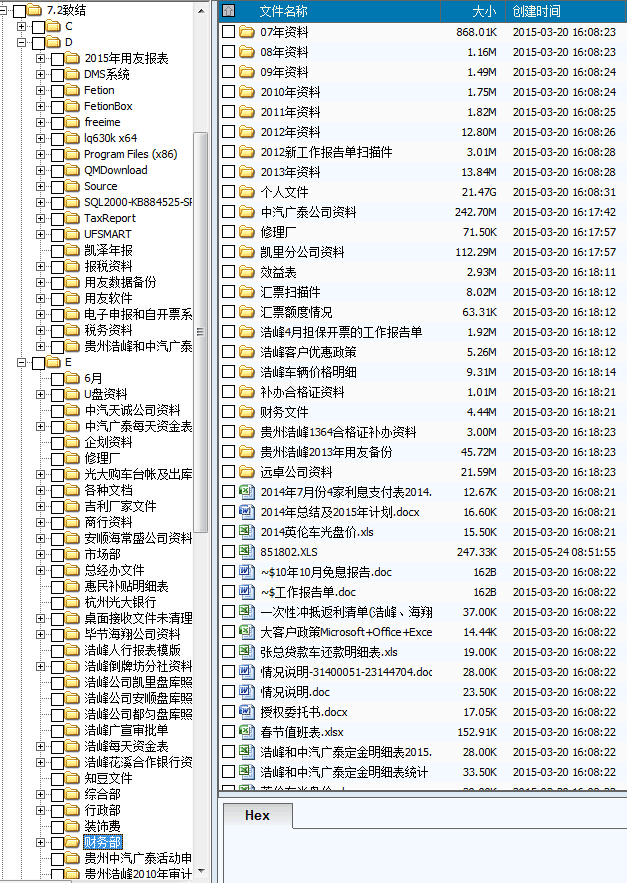The height and width of the screenshot is (883, 627).
Task: Select the UFSMART folder in the tree
Action: [107, 234]
